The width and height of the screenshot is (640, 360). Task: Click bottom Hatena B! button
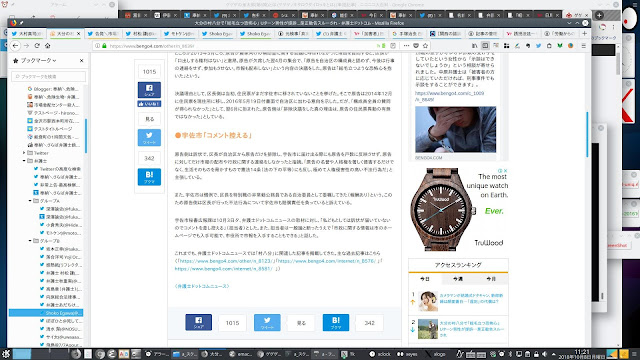tap(336, 322)
